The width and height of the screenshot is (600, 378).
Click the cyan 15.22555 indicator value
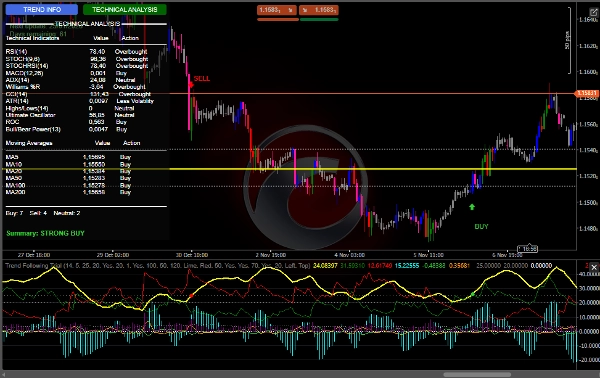point(407,266)
